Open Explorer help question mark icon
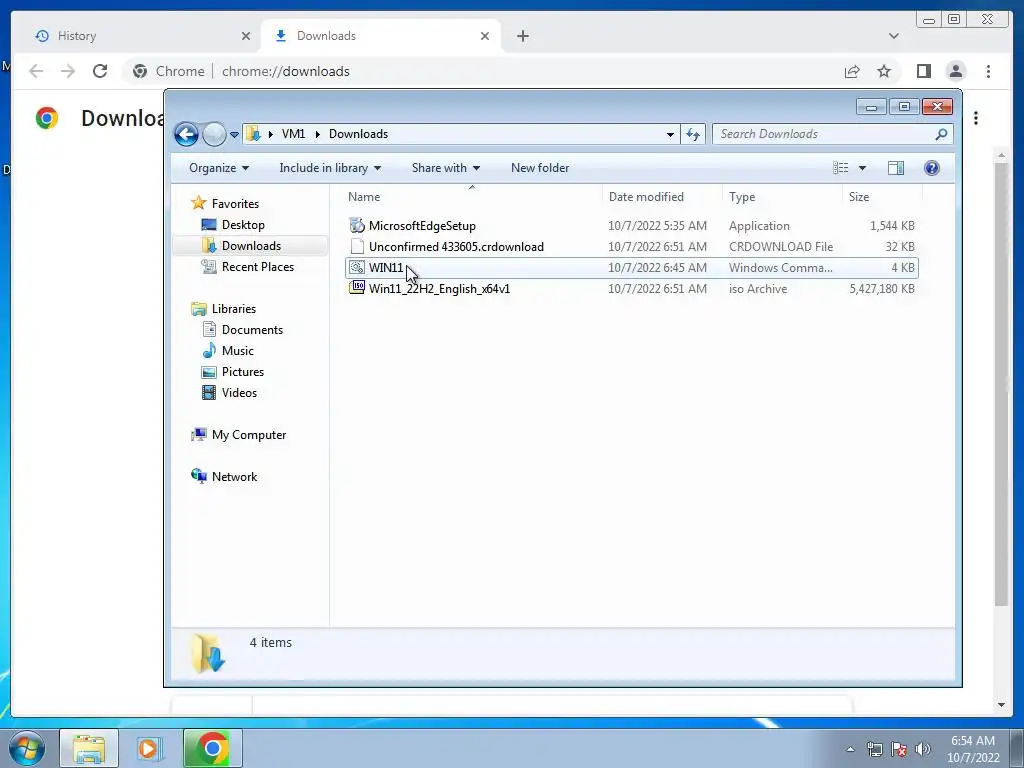The image size is (1024, 768). tap(932, 168)
